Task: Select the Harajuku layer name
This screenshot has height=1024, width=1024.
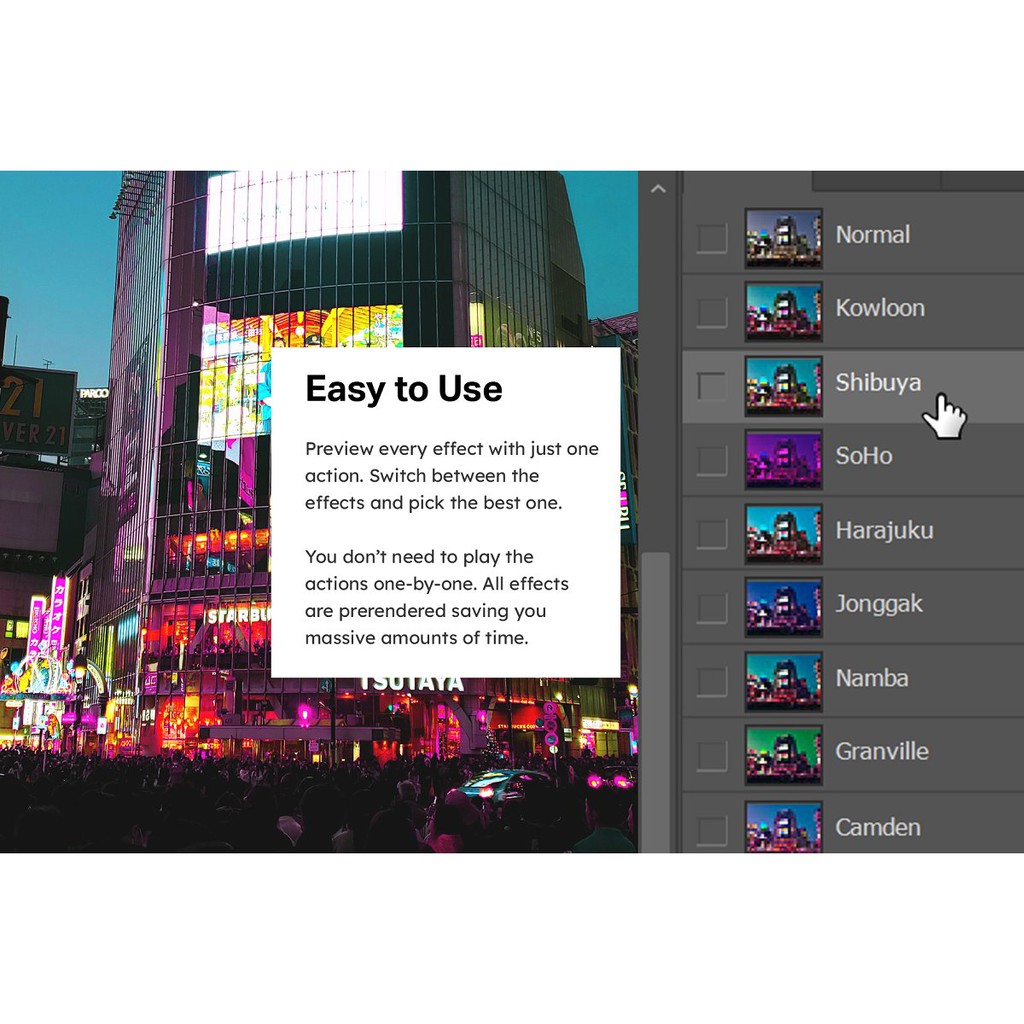Action: (884, 530)
